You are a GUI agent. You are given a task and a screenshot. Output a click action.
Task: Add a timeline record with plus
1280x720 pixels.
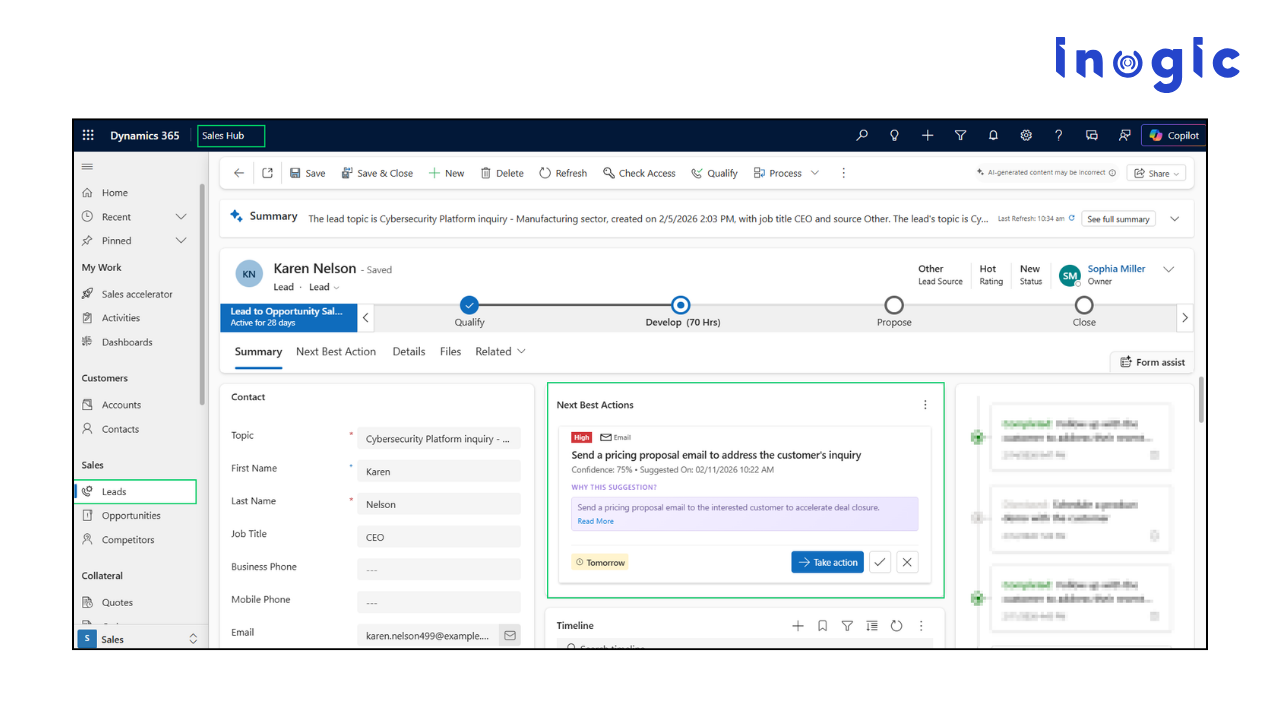[x=798, y=626]
